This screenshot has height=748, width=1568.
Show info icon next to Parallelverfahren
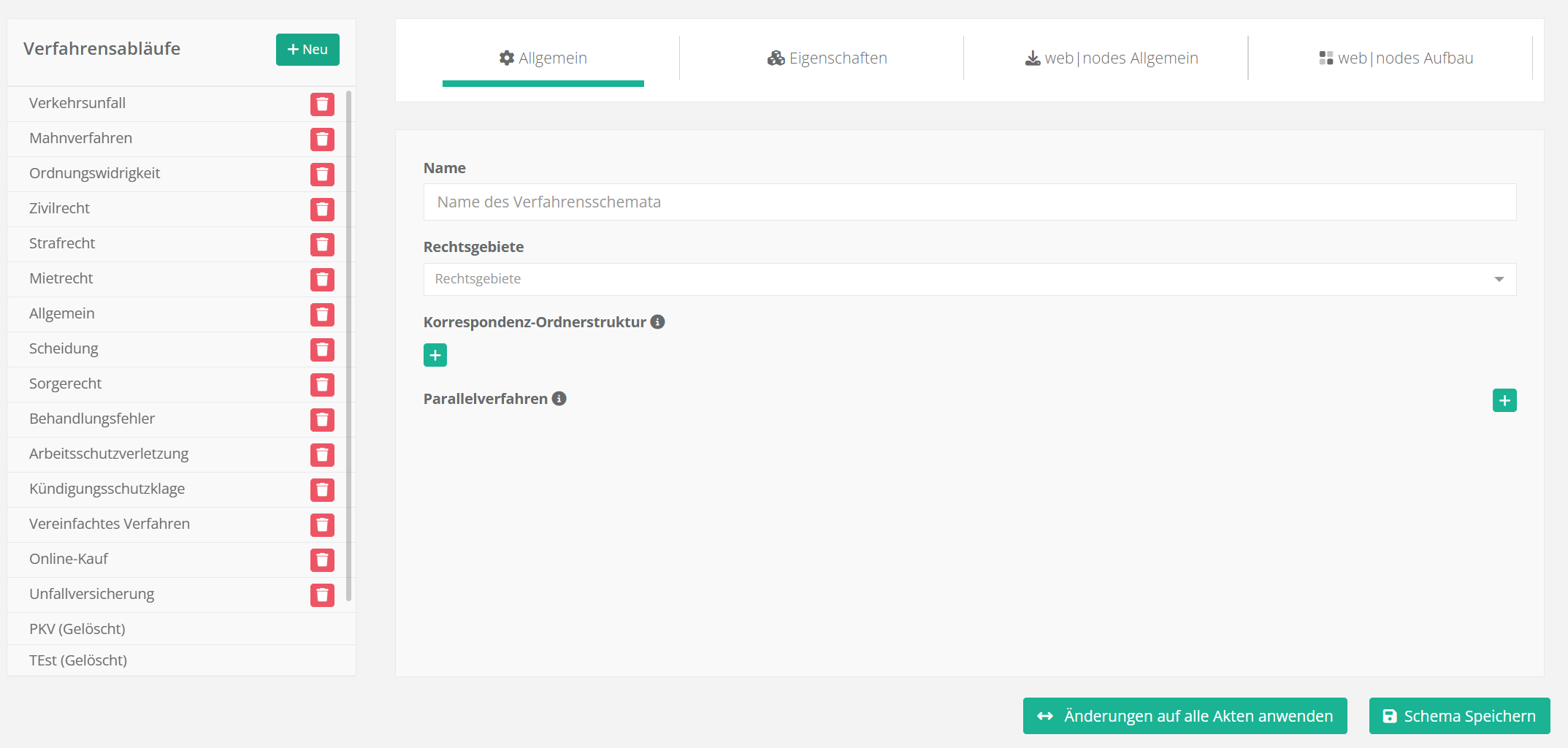point(559,399)
